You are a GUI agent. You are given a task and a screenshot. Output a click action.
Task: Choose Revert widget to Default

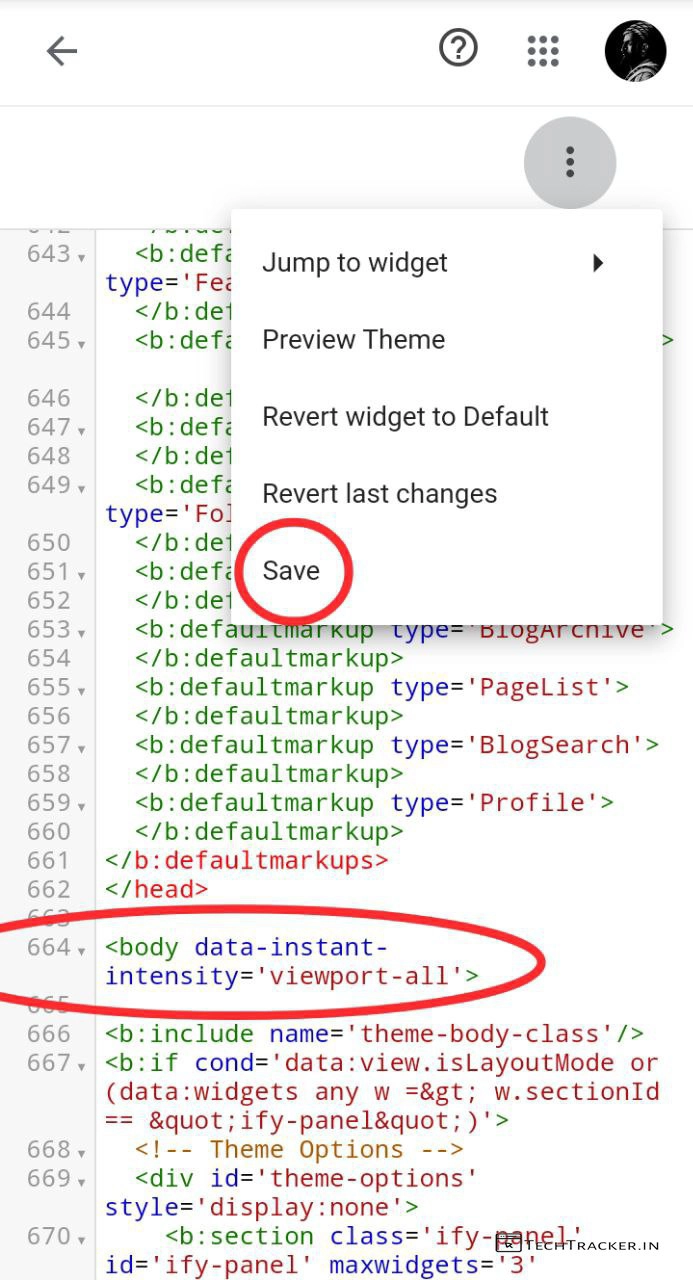(405, 416)
